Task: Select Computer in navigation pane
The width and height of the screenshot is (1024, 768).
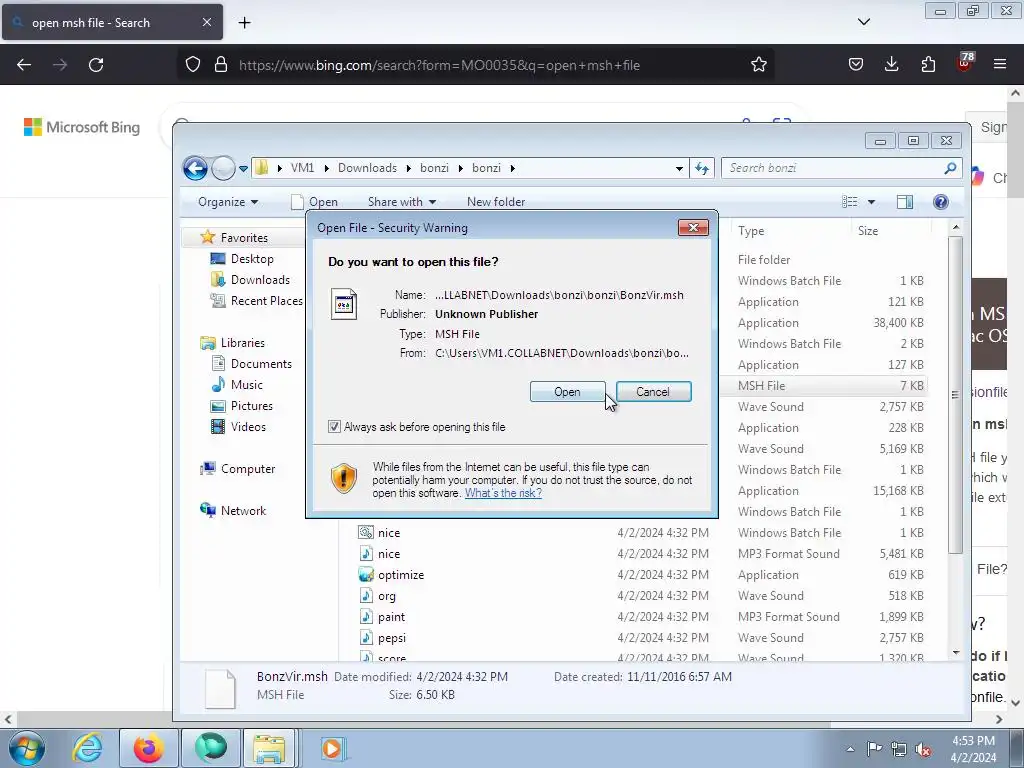Action: coord(248,469)
